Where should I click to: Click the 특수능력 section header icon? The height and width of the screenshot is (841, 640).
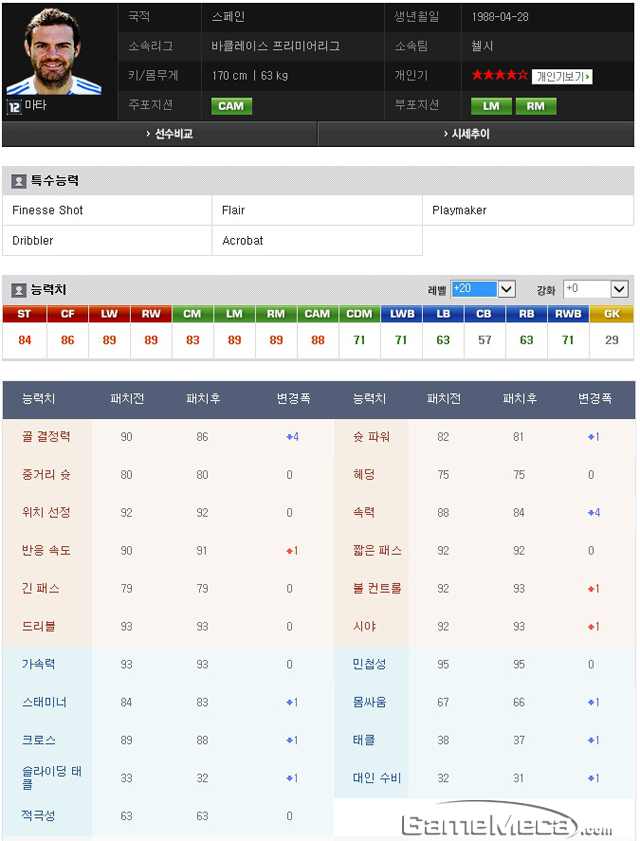click(x=19, y=181)
